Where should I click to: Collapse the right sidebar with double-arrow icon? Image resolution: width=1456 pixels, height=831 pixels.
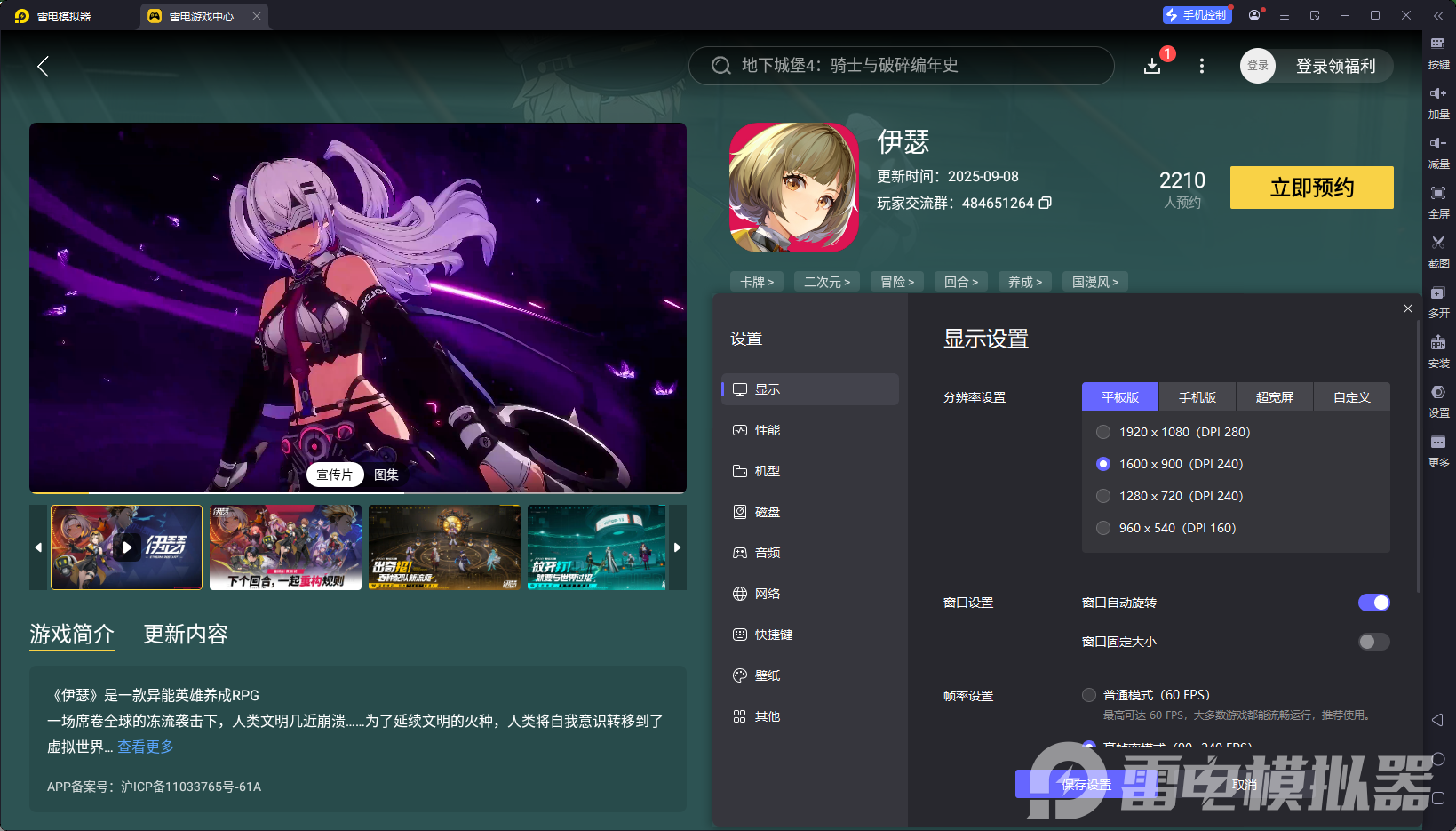(1438, 15)
